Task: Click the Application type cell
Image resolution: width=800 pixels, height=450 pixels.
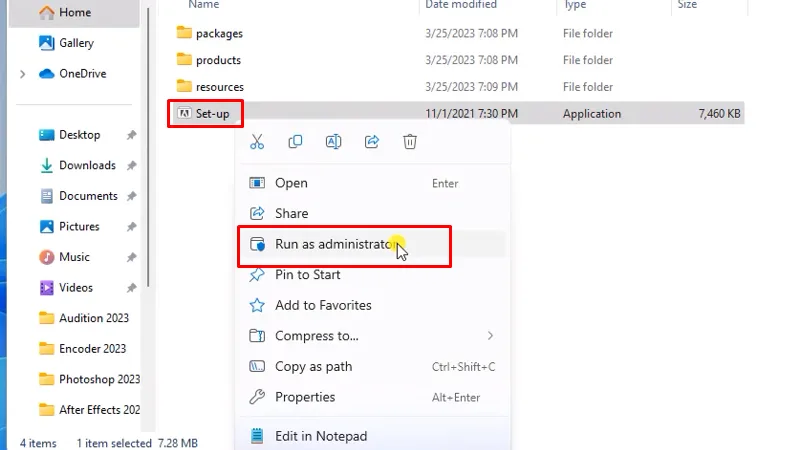Action: (592, 114)
